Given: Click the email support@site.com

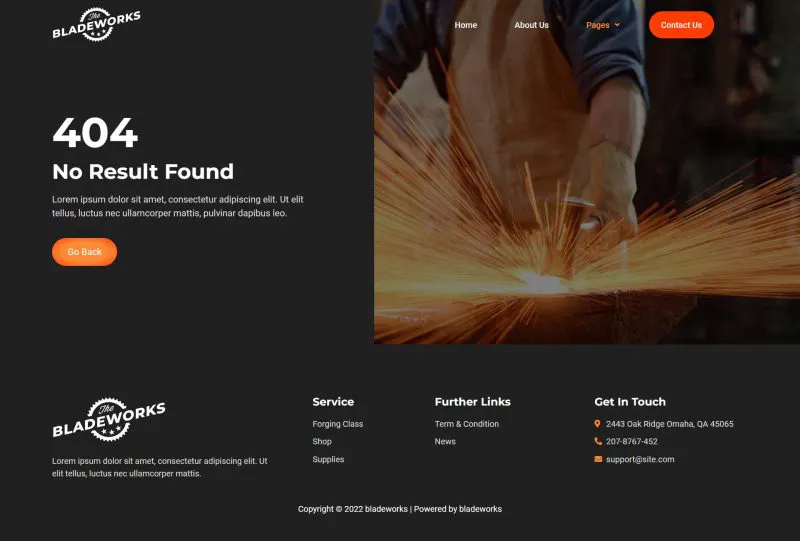Looking at the screenshot, I should pyautogui.click(x=640, y=459).
